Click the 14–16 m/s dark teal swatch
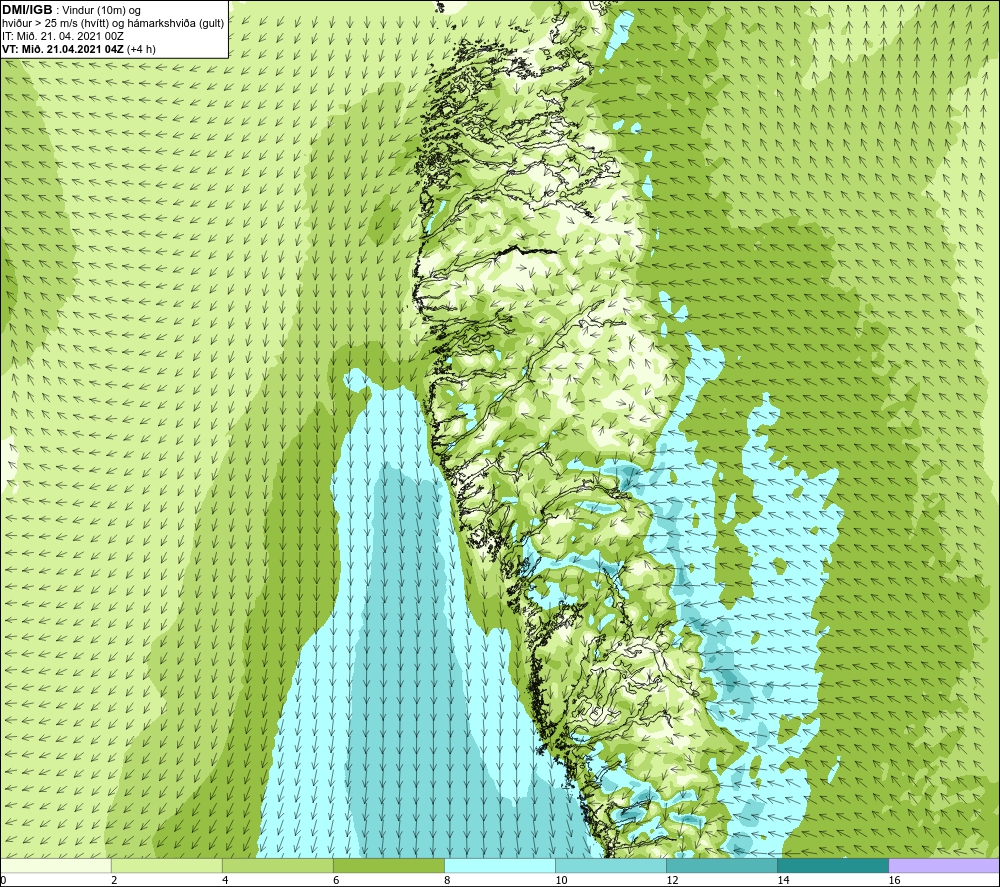The width and height of the screenshot is (1000, 887). click(x=833, y=865)
